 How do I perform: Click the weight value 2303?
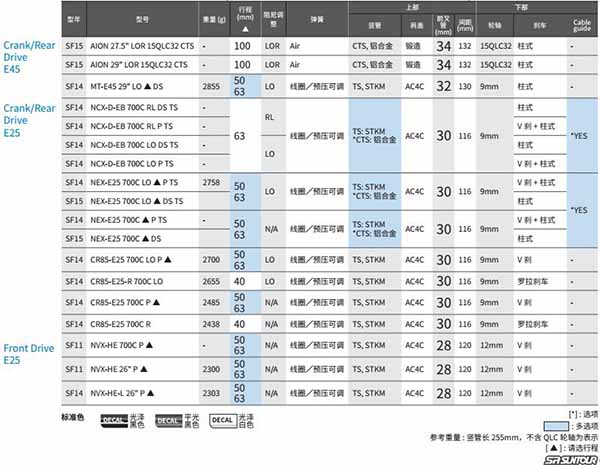211,393
